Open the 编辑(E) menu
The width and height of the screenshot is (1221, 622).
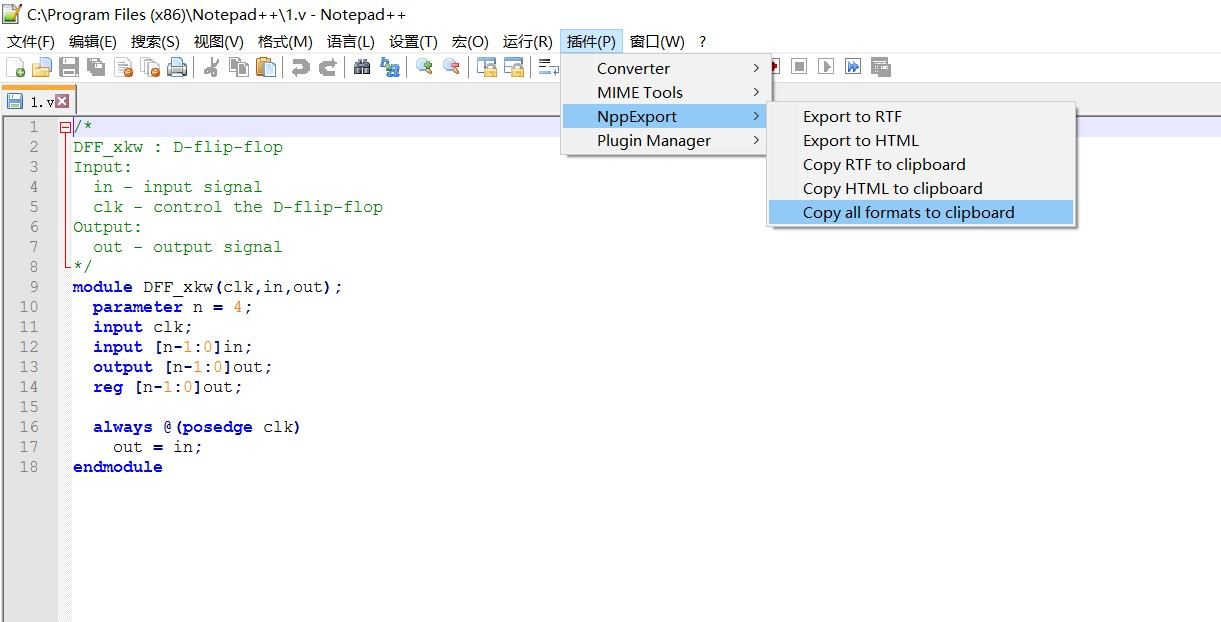[93, 41]
